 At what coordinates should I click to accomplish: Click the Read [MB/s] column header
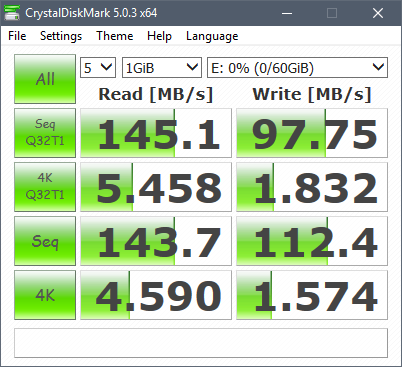tap(156, 94)
